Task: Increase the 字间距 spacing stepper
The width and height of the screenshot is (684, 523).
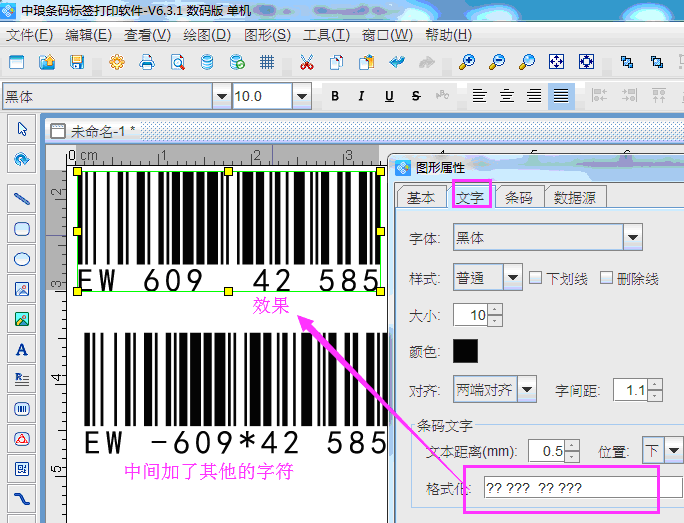Action: tap(654, 384)
